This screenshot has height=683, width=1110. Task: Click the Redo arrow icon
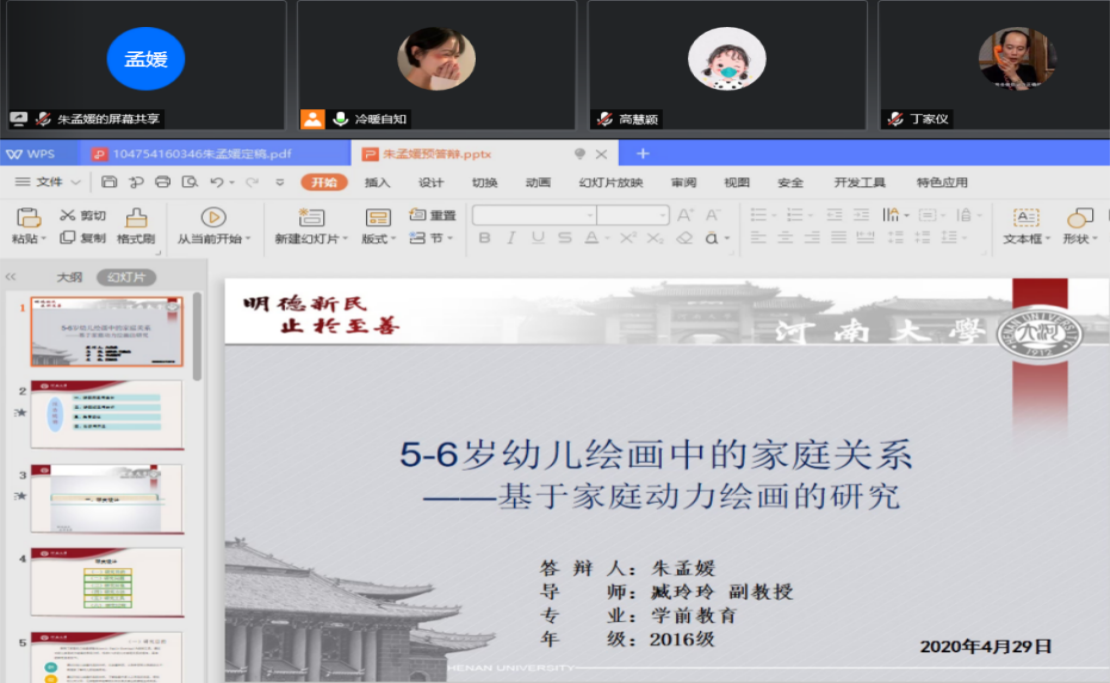pyautogui.click(x=252, y=182)
